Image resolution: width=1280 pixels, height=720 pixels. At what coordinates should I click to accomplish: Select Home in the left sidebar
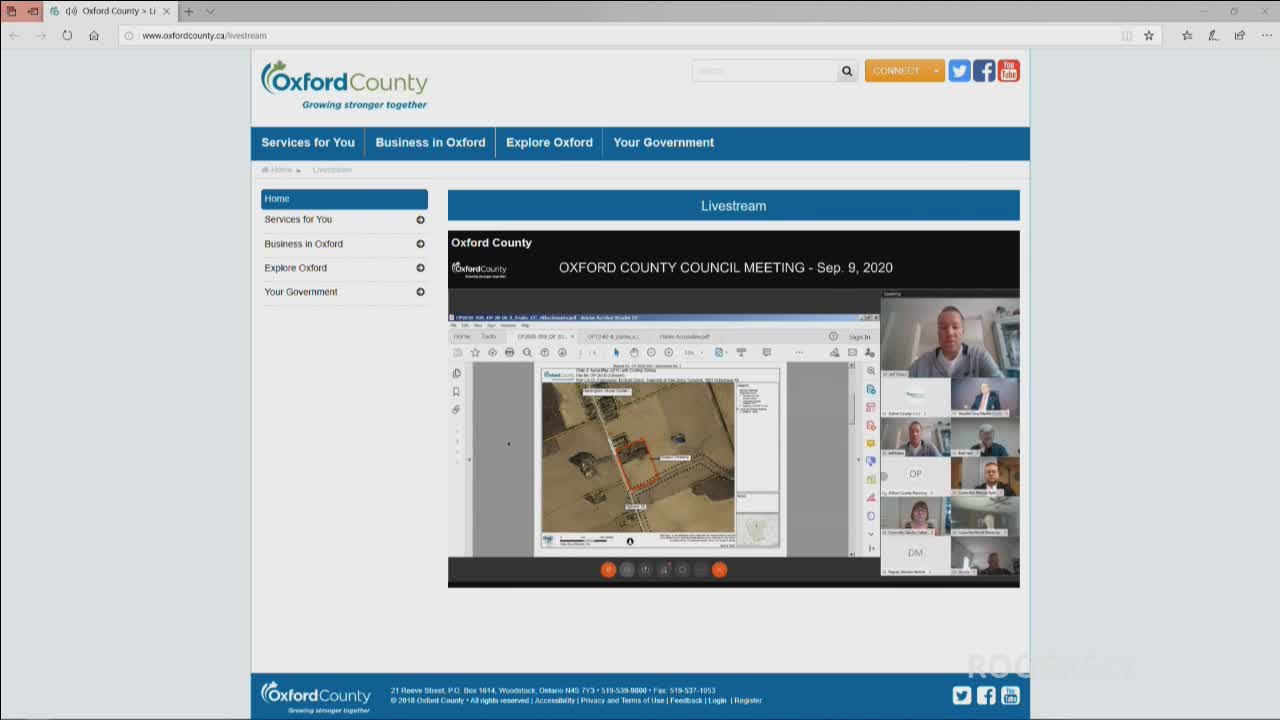(344, 199)
